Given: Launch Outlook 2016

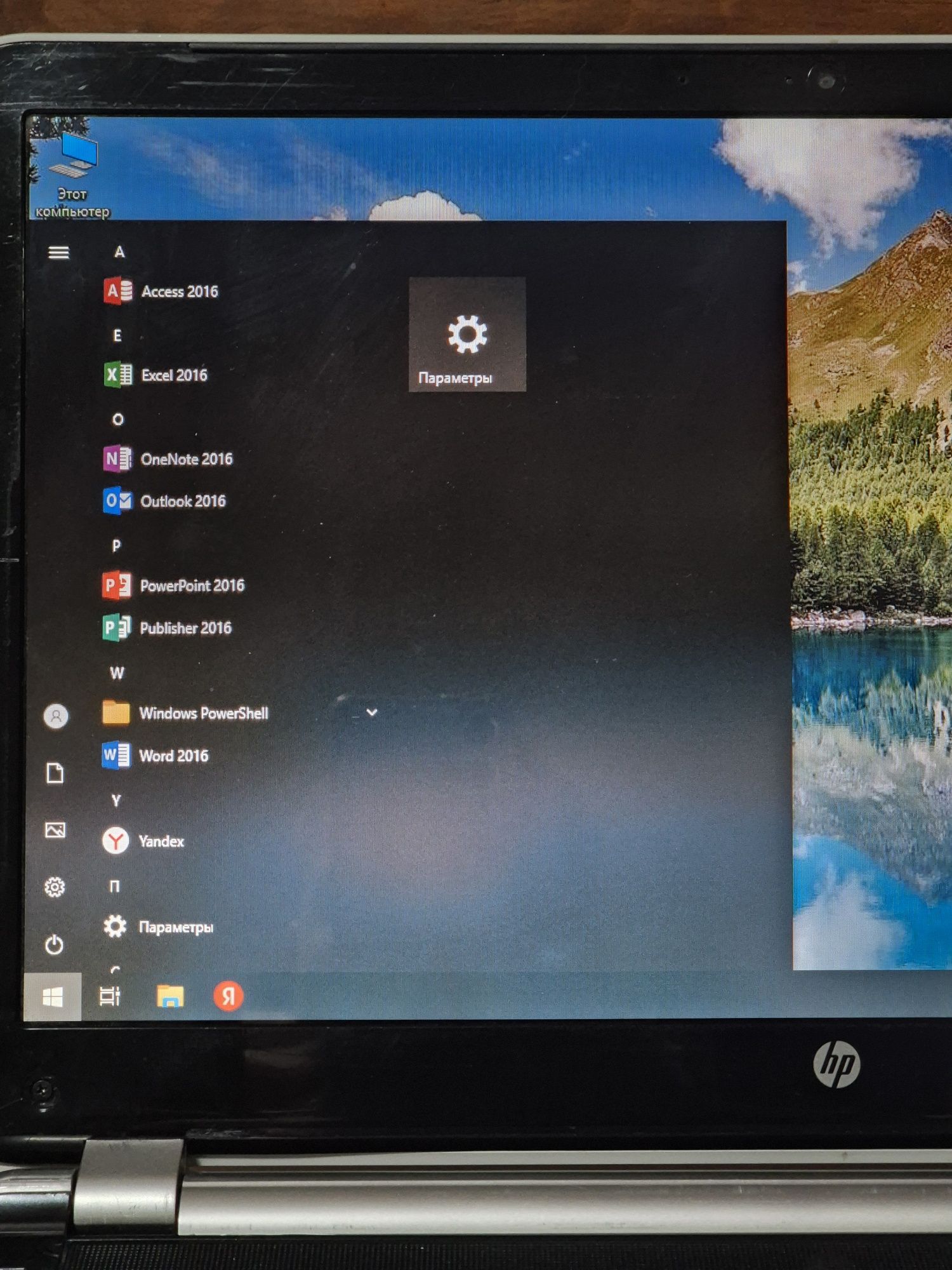Looking at the screenshot, I should click(164, 501).
